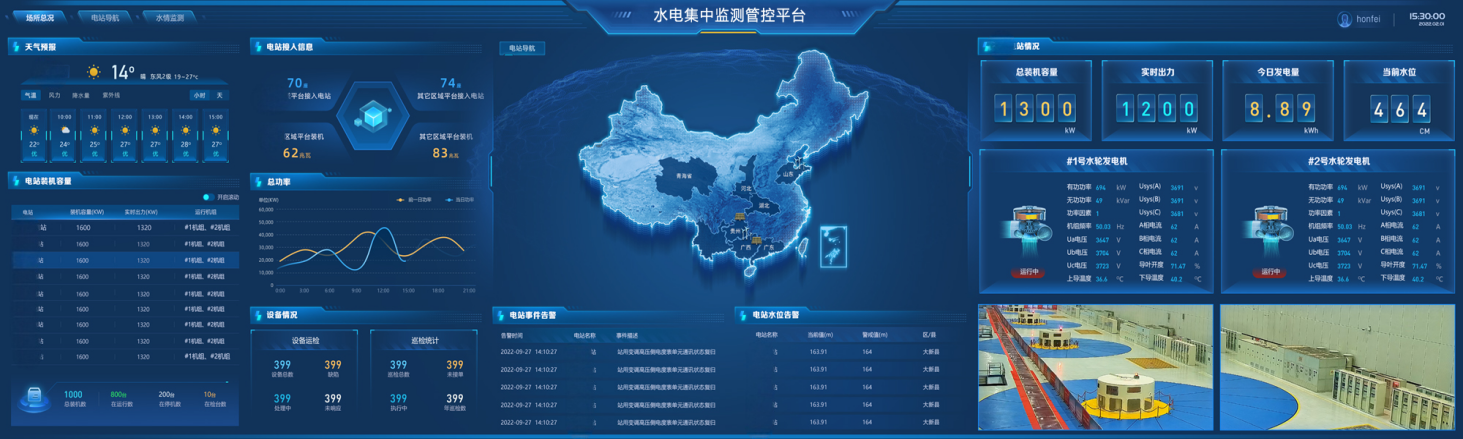Click the 广西 station marker on the map

pos(758,240)
